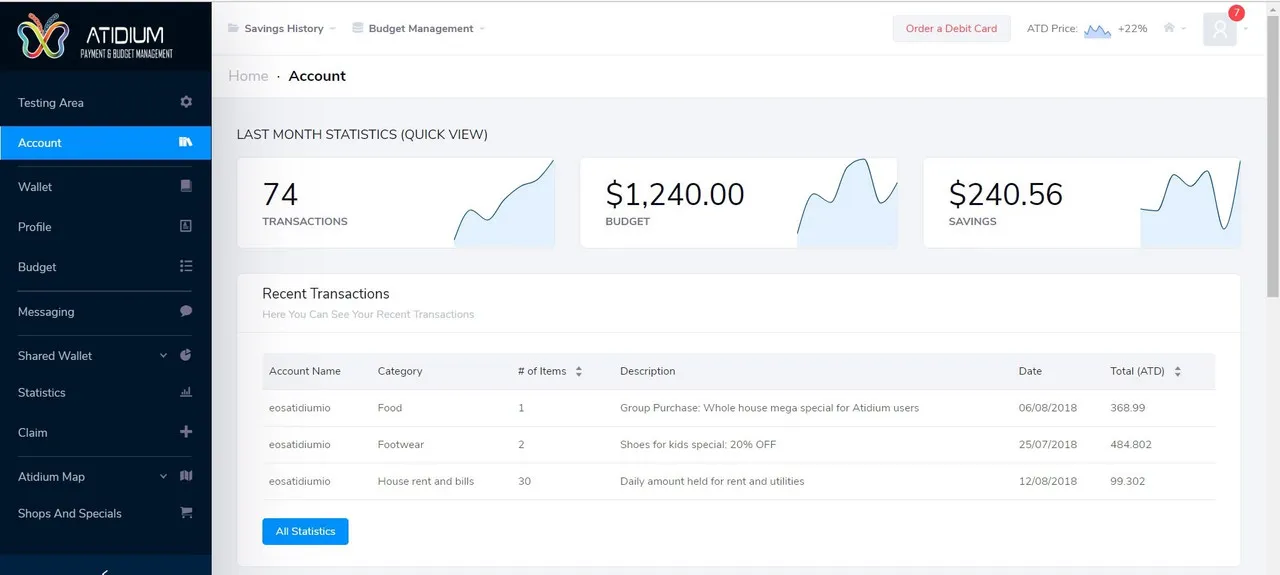The height and width of the screenshot is (575, 1280).
Task: Select the Budget list icon
Action: point(186,266)
